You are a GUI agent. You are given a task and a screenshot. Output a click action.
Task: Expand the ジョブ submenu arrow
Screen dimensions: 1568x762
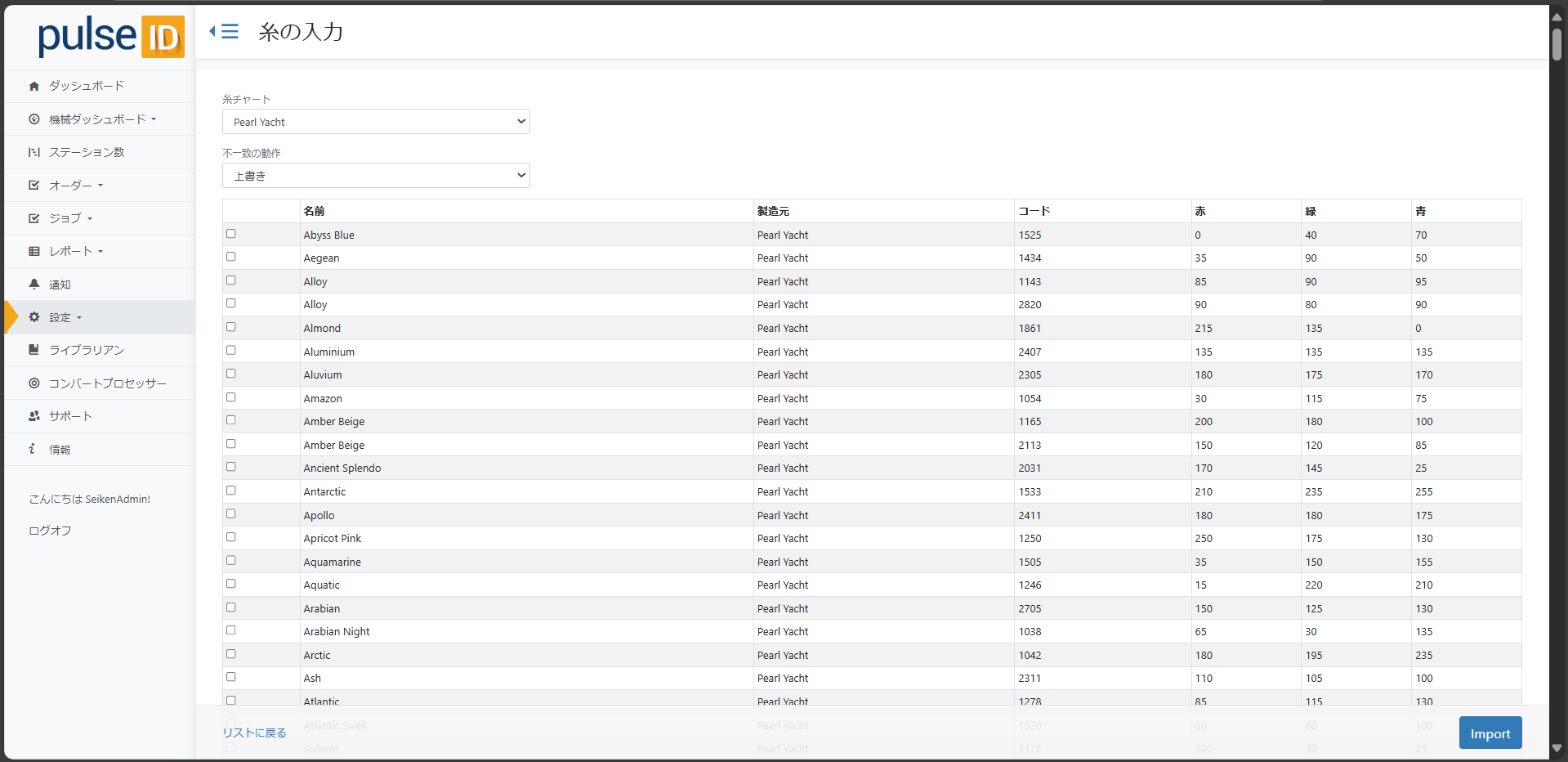(x=90, y=218)
